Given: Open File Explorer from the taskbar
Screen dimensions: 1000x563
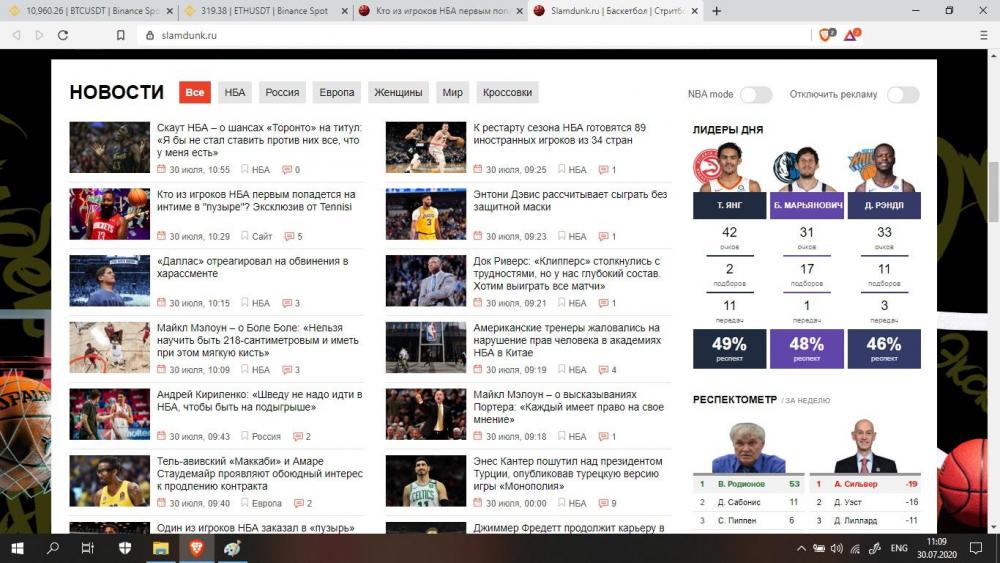Looking at the screenshot, I should pos(160,548).
